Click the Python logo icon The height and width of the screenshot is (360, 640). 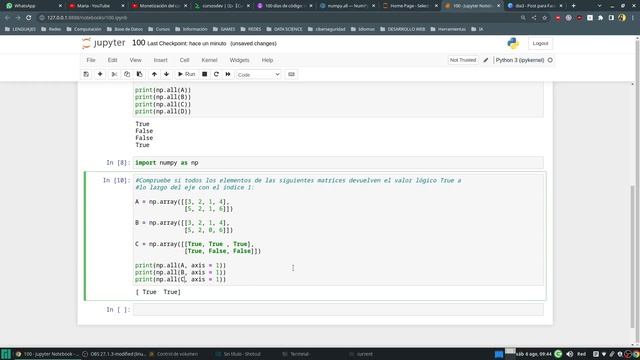(x=513, y=43)
